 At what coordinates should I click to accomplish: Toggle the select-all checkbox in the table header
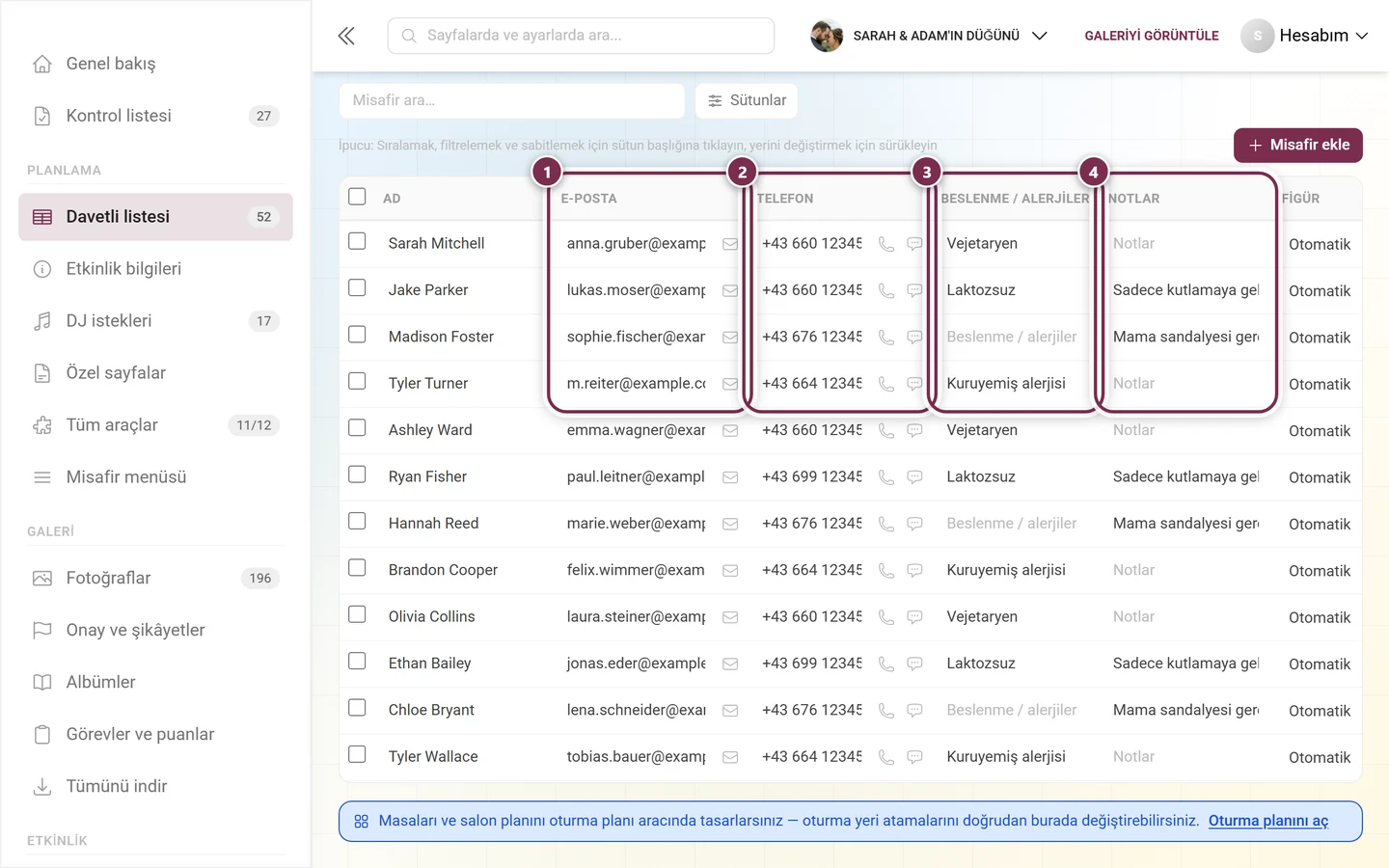(x=357, y=197)
